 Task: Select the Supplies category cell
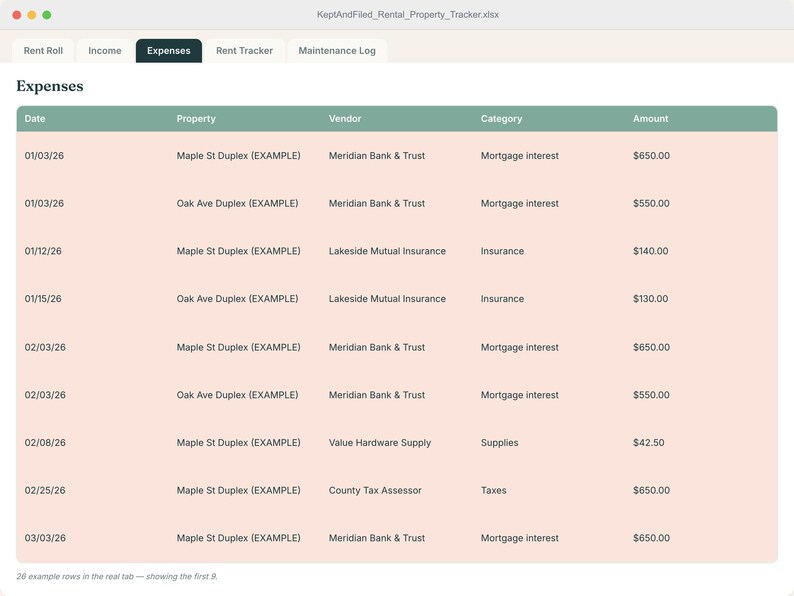(499, 443)
